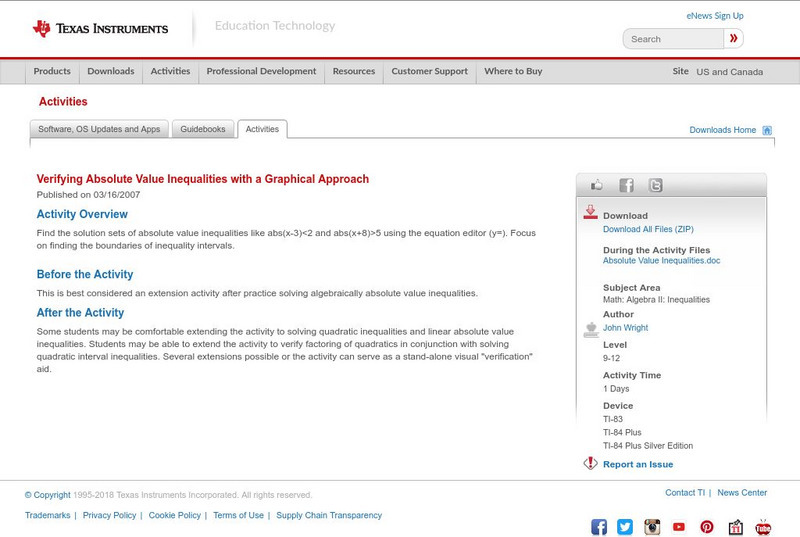Click the activity title Verifying Absolute Value Inequalities
Image resolution: width=800 pixels, height=537 pixels.
[203, 179]
